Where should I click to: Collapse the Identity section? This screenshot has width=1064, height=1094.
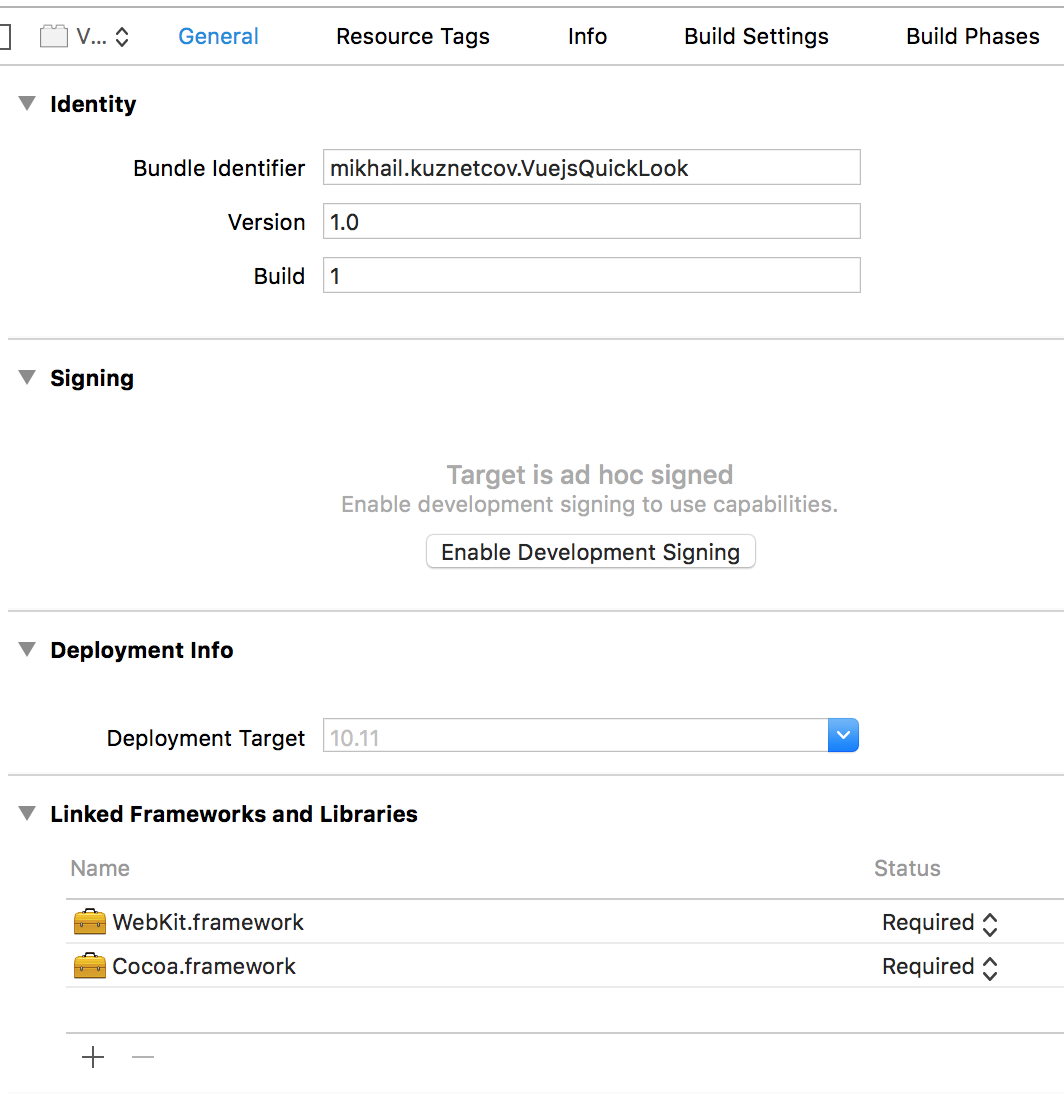click(27, 104)
